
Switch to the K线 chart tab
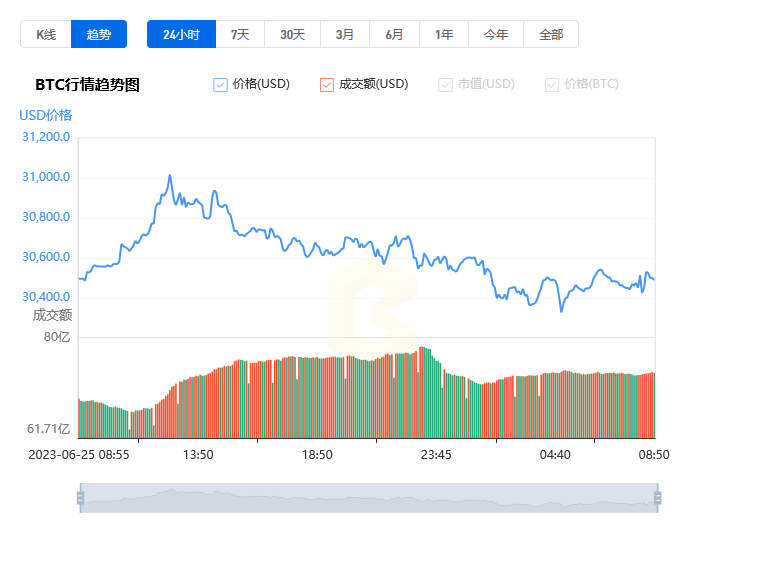tap(46, 34)
